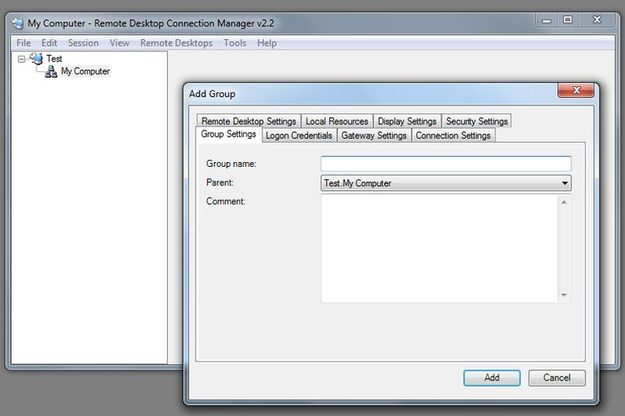Open the Session menu

pyautogui.click(x=83, y=43)
